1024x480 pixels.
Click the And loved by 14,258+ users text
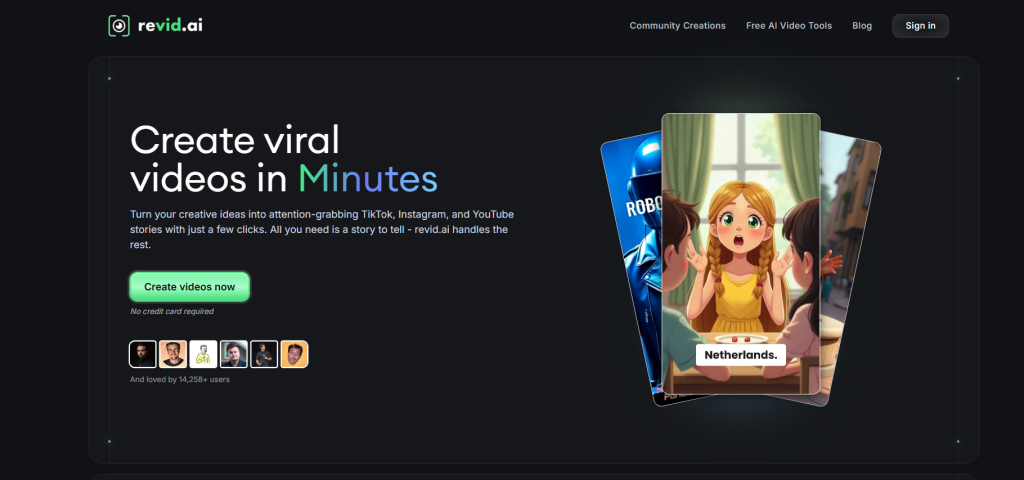(x=180, y=379)
